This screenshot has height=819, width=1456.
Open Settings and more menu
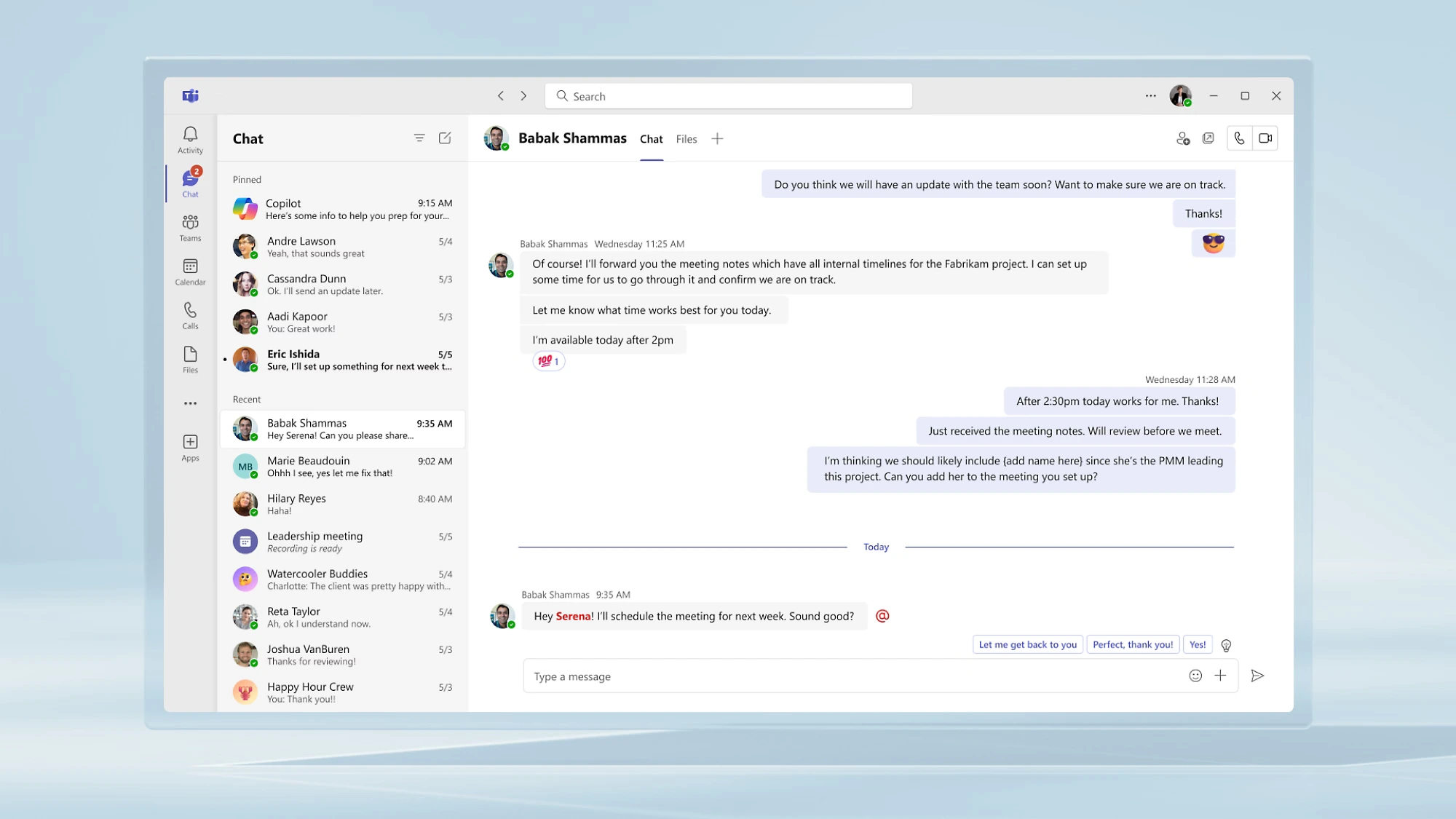[1150, 96]
